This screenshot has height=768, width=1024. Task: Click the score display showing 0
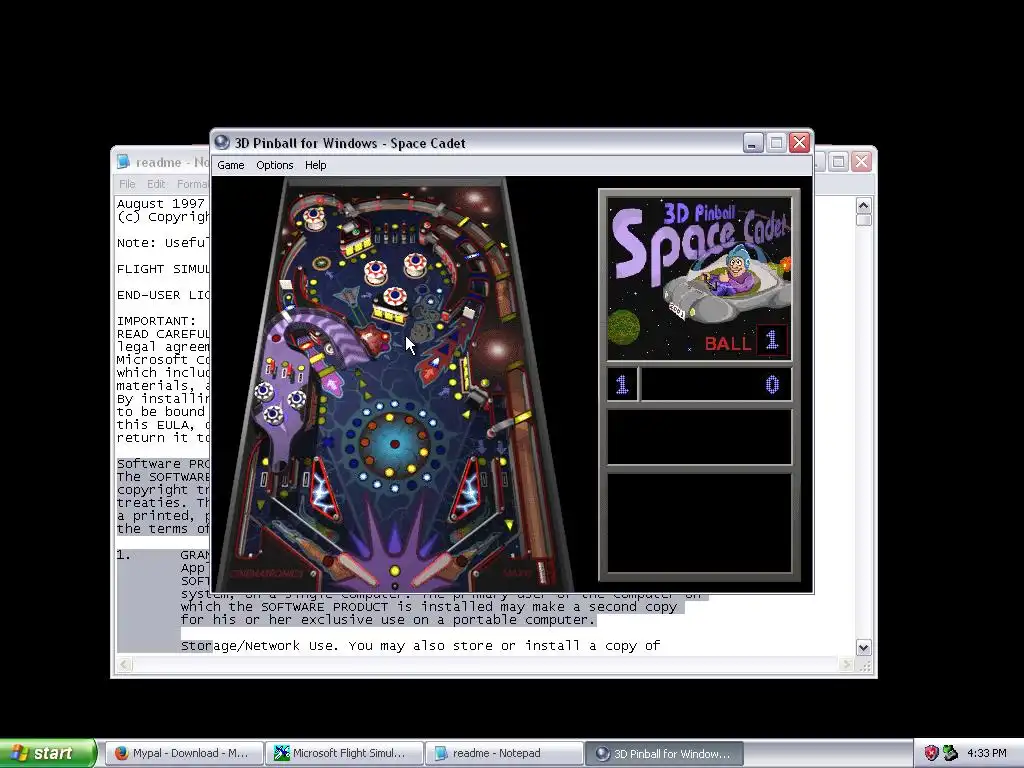point(716,384)
